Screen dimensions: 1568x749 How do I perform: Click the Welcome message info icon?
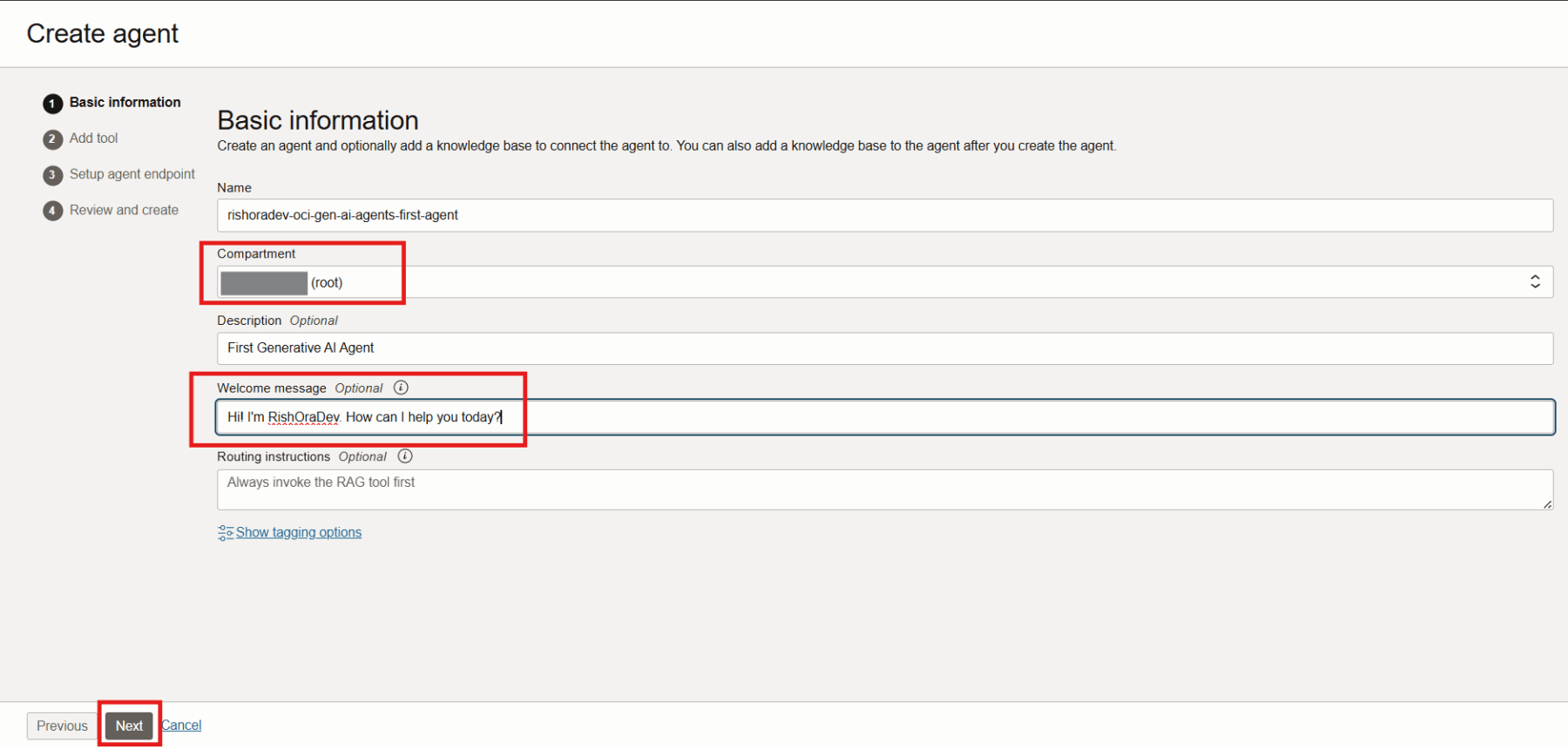(401, 388)
